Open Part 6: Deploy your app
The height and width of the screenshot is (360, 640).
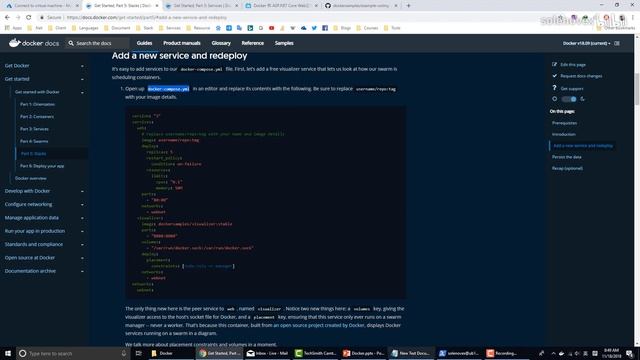pos(42,166)
